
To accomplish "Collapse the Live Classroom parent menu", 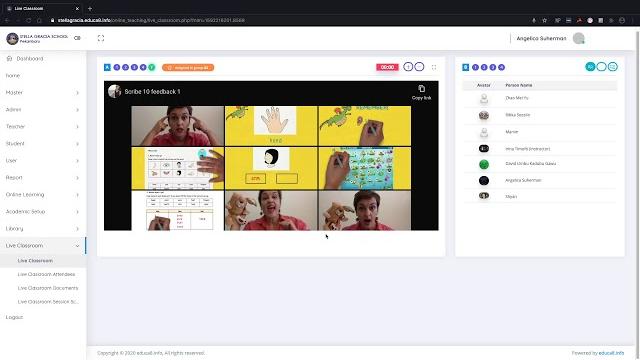I will pyautogui.click(x=43, y=246).
